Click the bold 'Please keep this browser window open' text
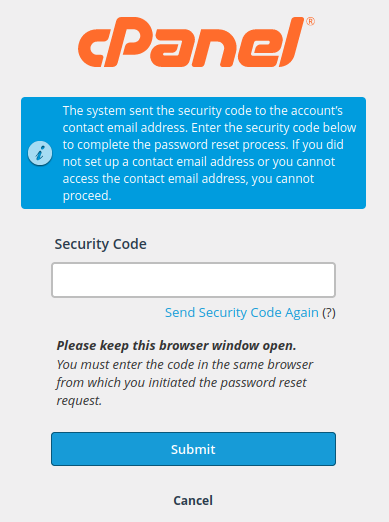The height and width of the screenshot is (522, 389). point(176,346)
